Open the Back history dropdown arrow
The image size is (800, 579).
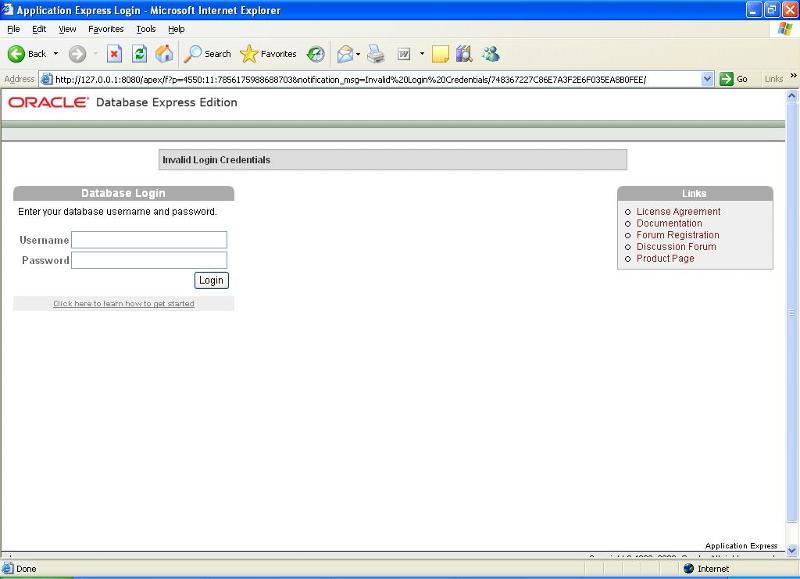click(56, 54)
